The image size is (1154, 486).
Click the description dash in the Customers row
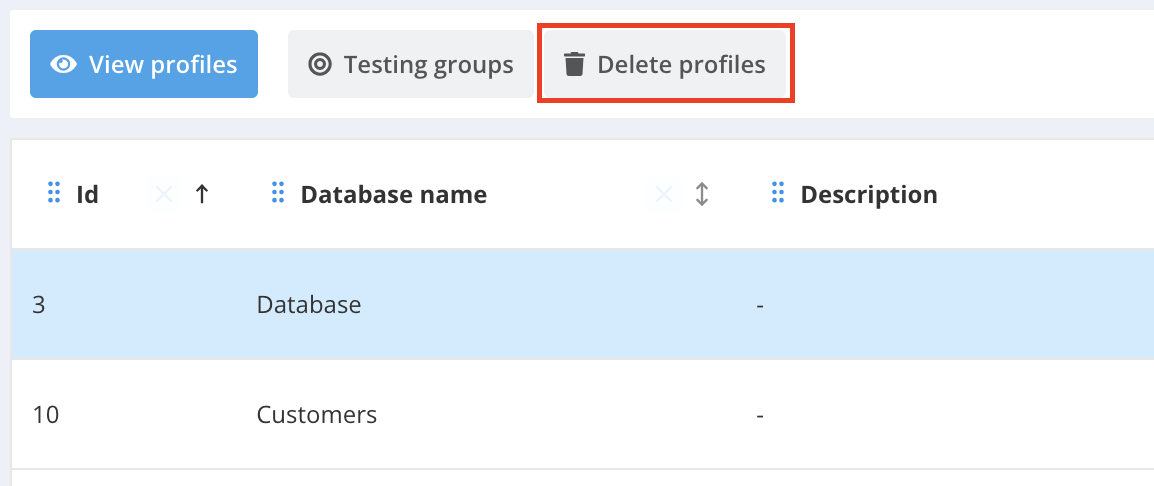(760, 415)
